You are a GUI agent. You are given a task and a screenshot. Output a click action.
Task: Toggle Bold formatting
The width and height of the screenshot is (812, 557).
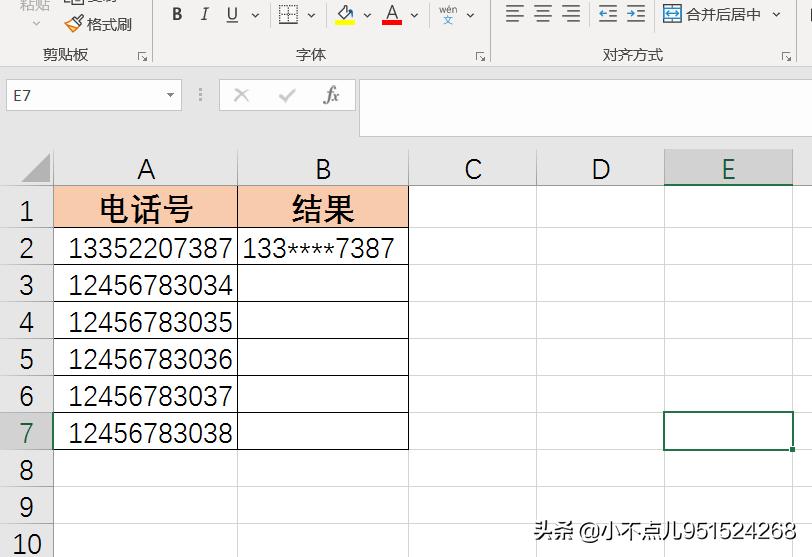pos(177,14)
